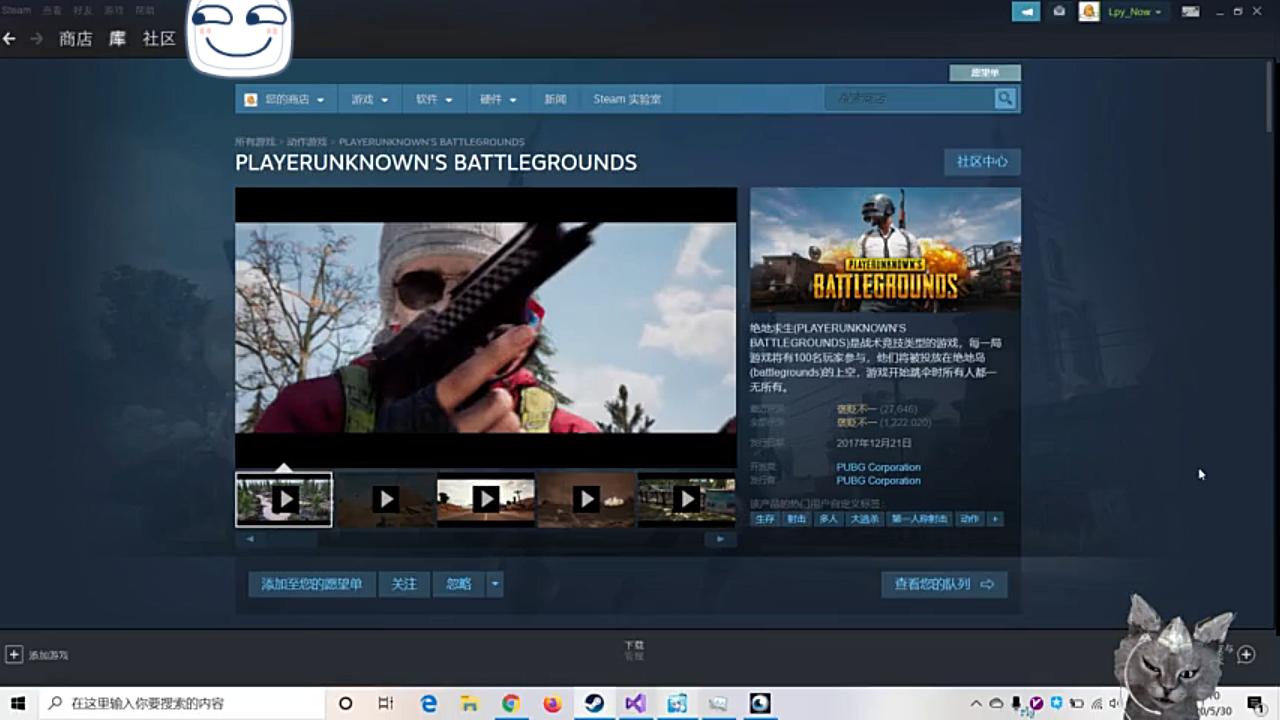Screen dimensions: 1280x720
Task: Open the developer PUBG Corporation link
Action: tap(878, 467)
